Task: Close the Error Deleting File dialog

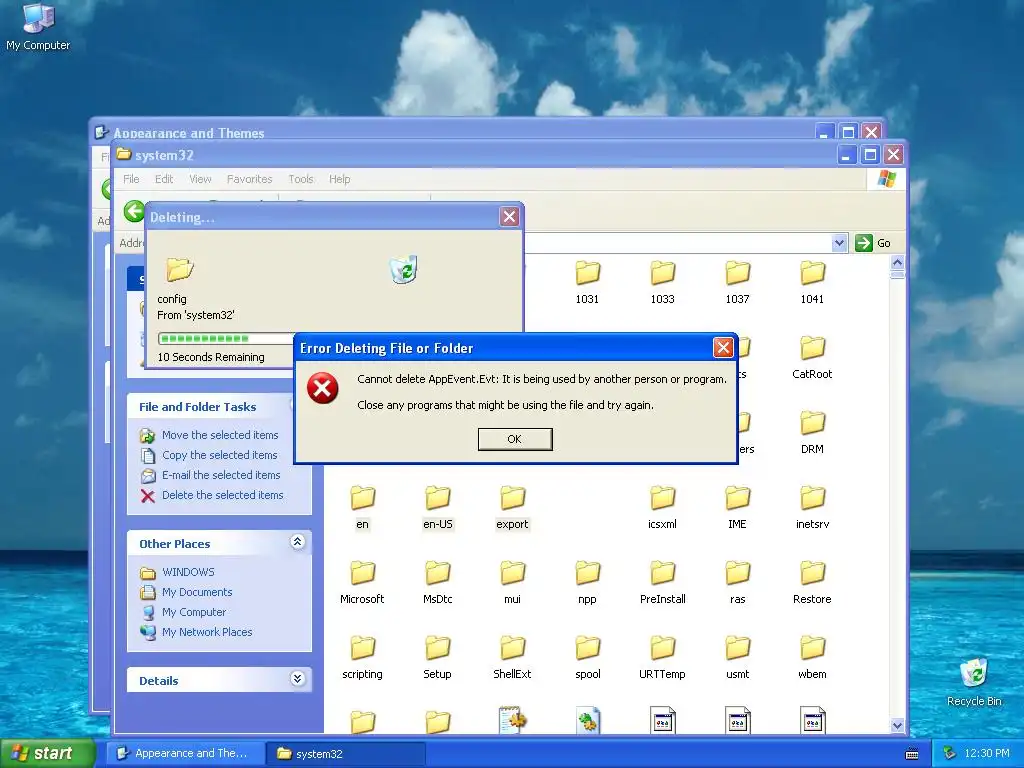Action: [x=723, y=347]
